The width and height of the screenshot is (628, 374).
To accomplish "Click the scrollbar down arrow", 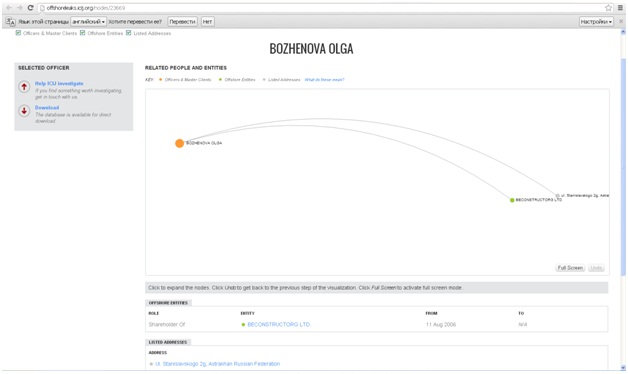I will tap(623, 367).
